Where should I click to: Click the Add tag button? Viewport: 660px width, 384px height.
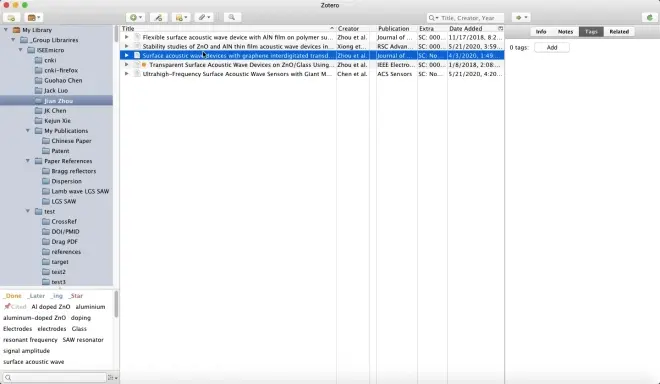pyautogui.click(x=552, y=48)
